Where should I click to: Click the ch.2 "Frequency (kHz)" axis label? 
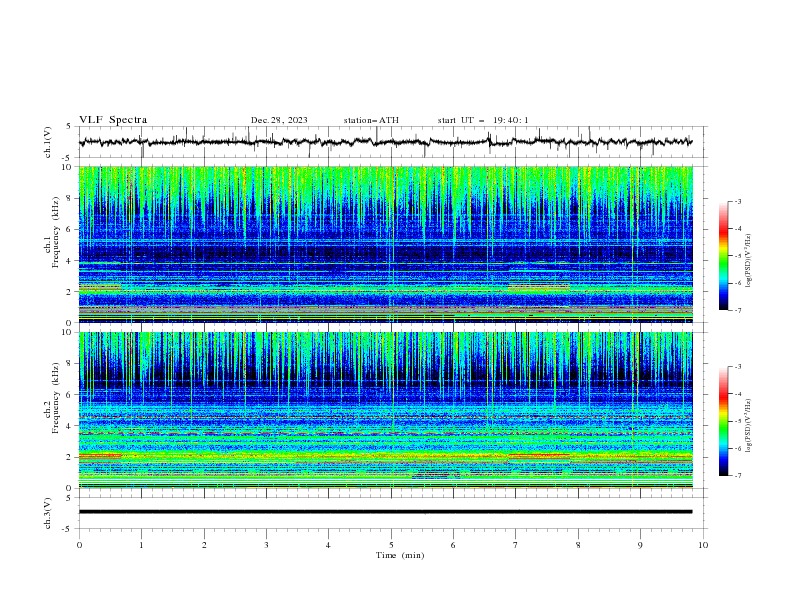coord(56,398)
